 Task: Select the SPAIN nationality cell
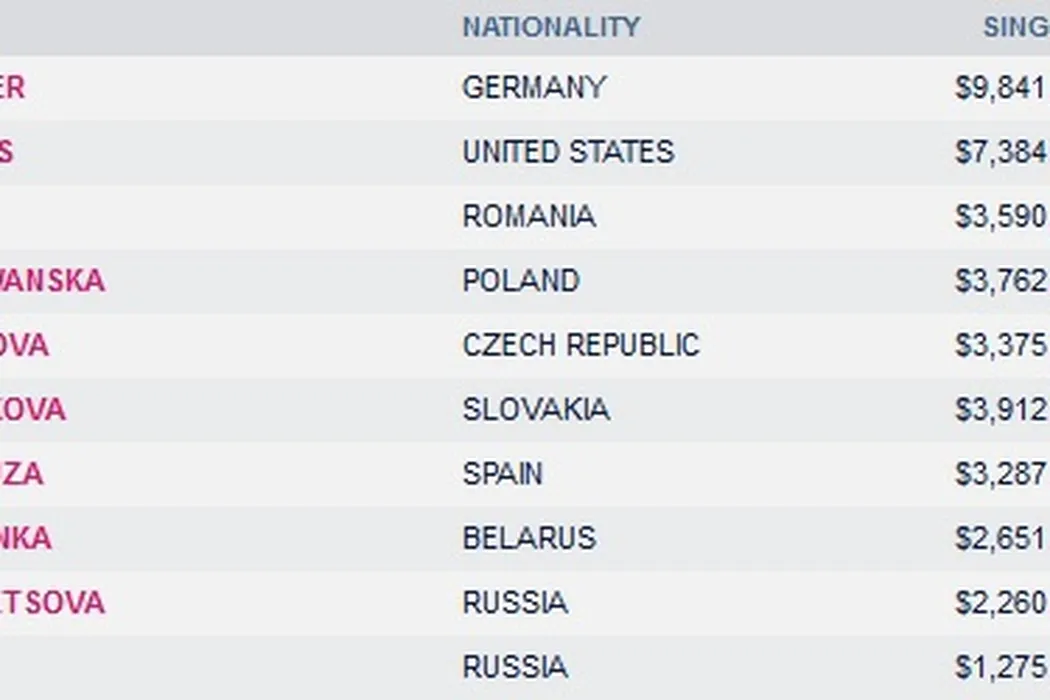[502, 474]
